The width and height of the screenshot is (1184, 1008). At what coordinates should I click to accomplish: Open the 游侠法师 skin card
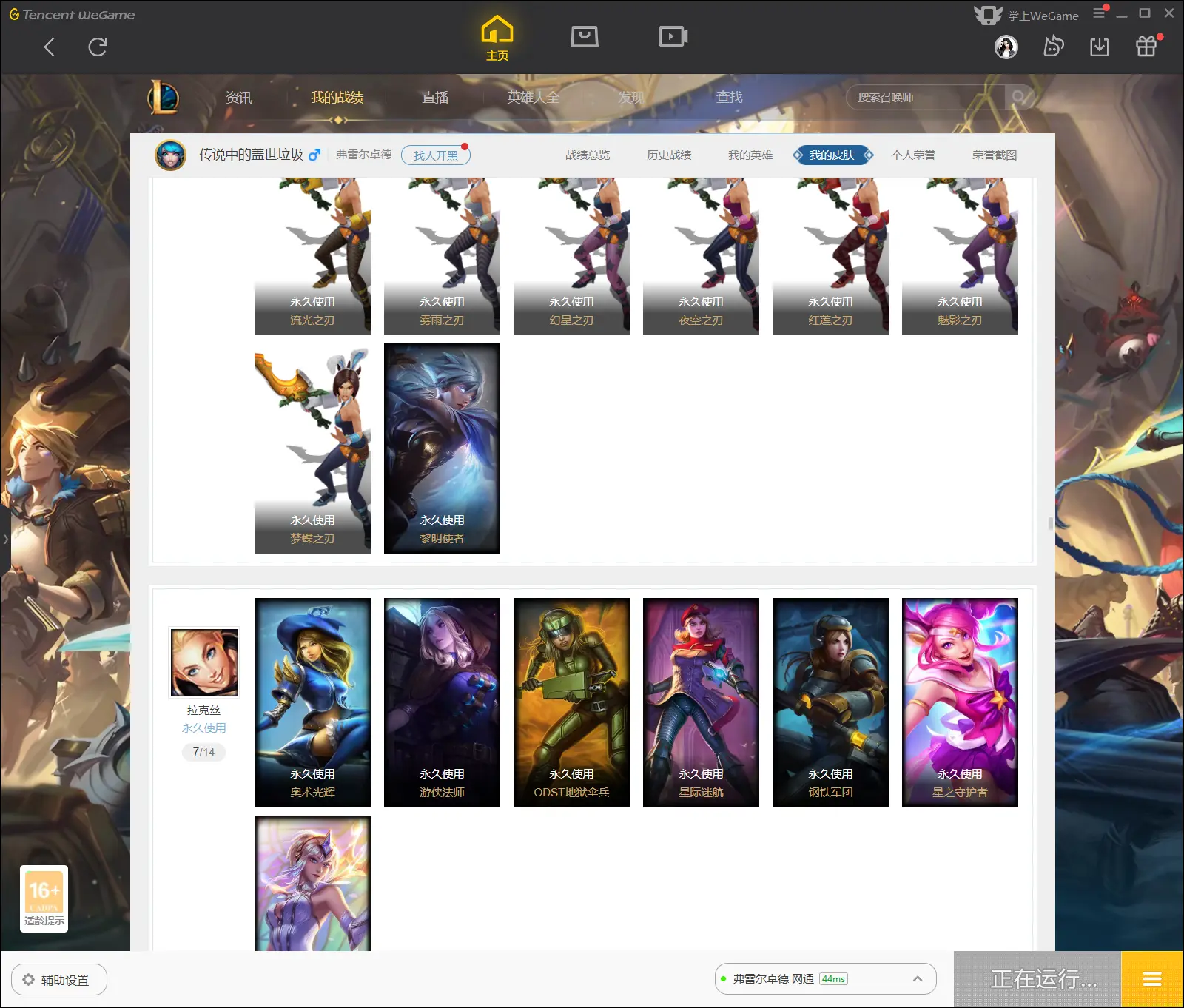(x=442, y=702)
